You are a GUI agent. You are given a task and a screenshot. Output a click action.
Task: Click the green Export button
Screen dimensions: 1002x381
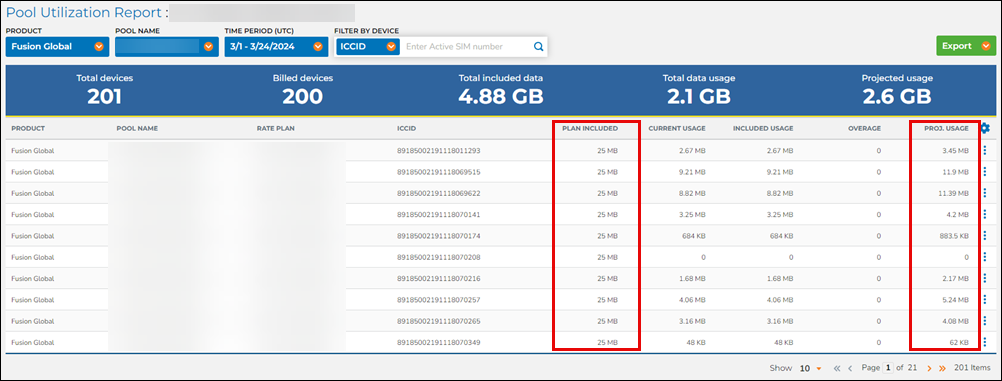tap(966, 46)
